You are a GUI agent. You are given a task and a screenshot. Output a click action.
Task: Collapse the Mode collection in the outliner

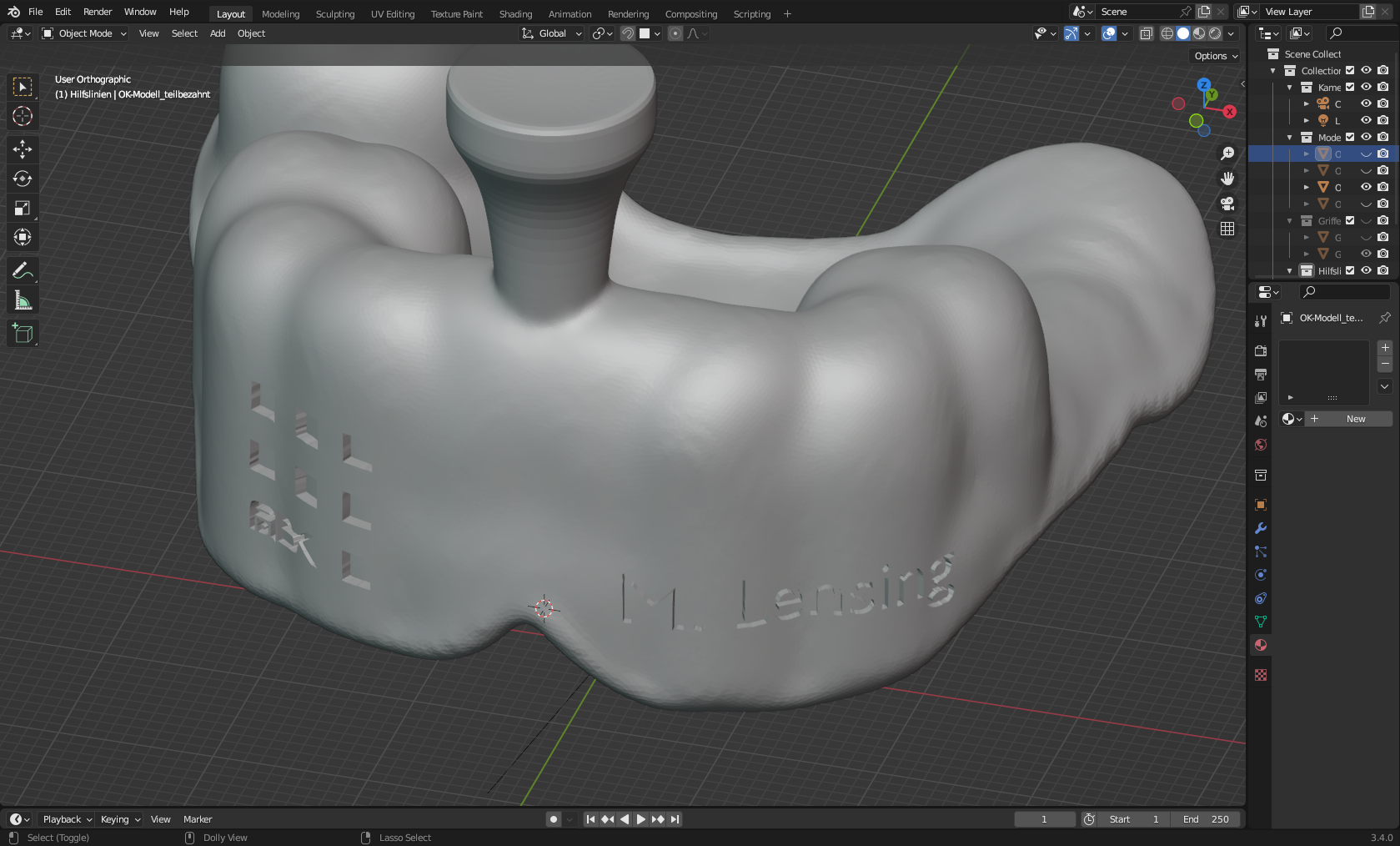click(1290, 138)
